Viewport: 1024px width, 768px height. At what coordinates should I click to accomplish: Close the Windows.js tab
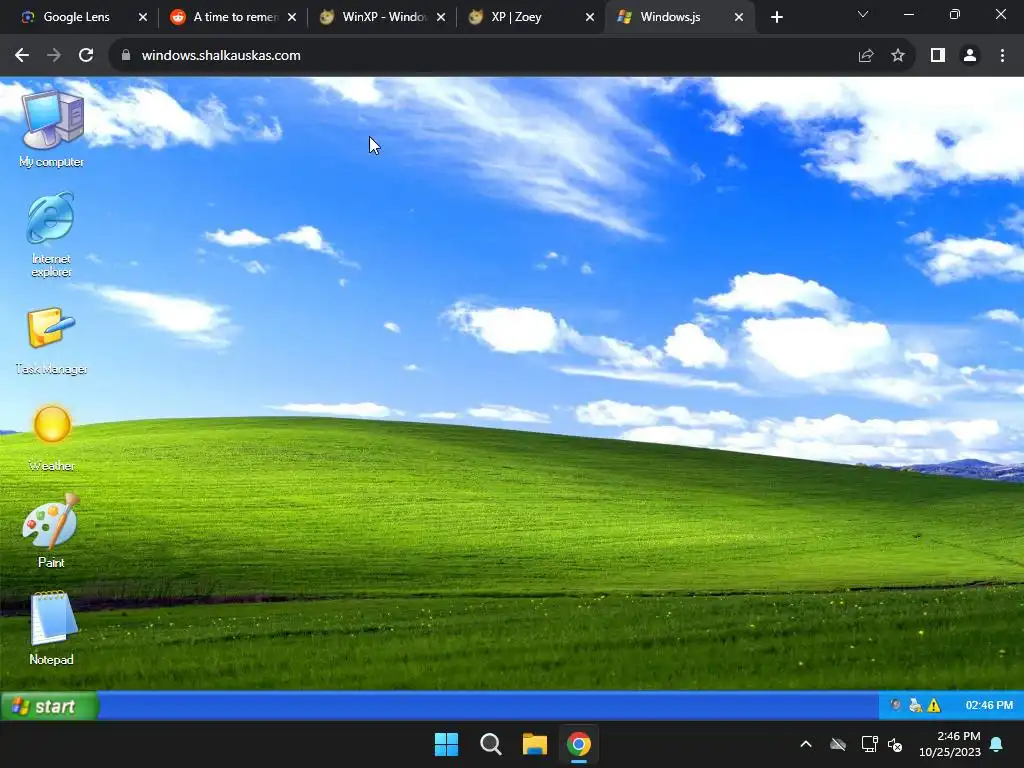pos(739,17)
